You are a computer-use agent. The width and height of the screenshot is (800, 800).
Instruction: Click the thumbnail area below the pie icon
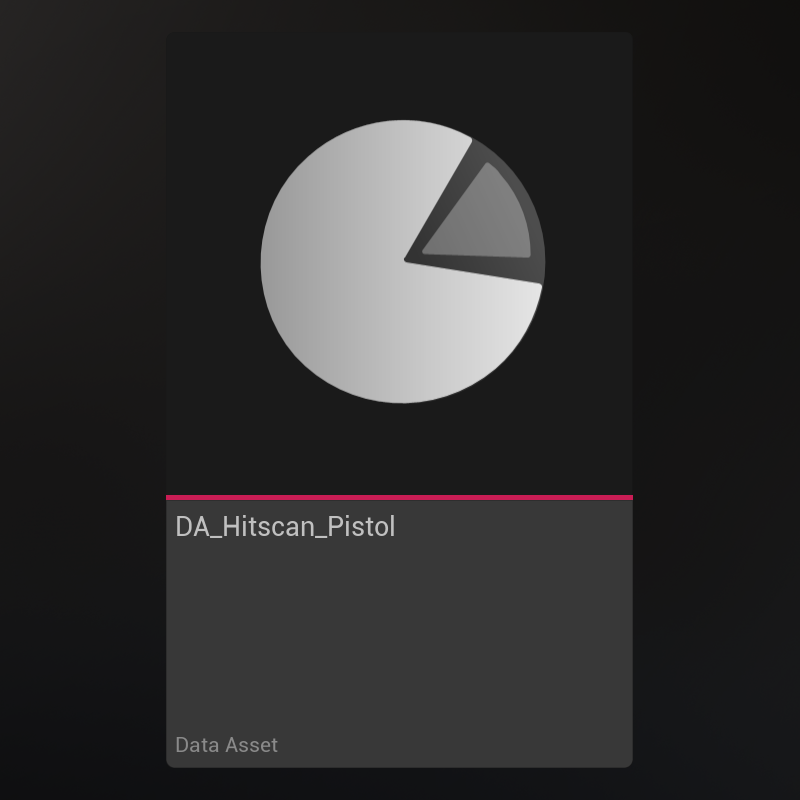[399, 450]
